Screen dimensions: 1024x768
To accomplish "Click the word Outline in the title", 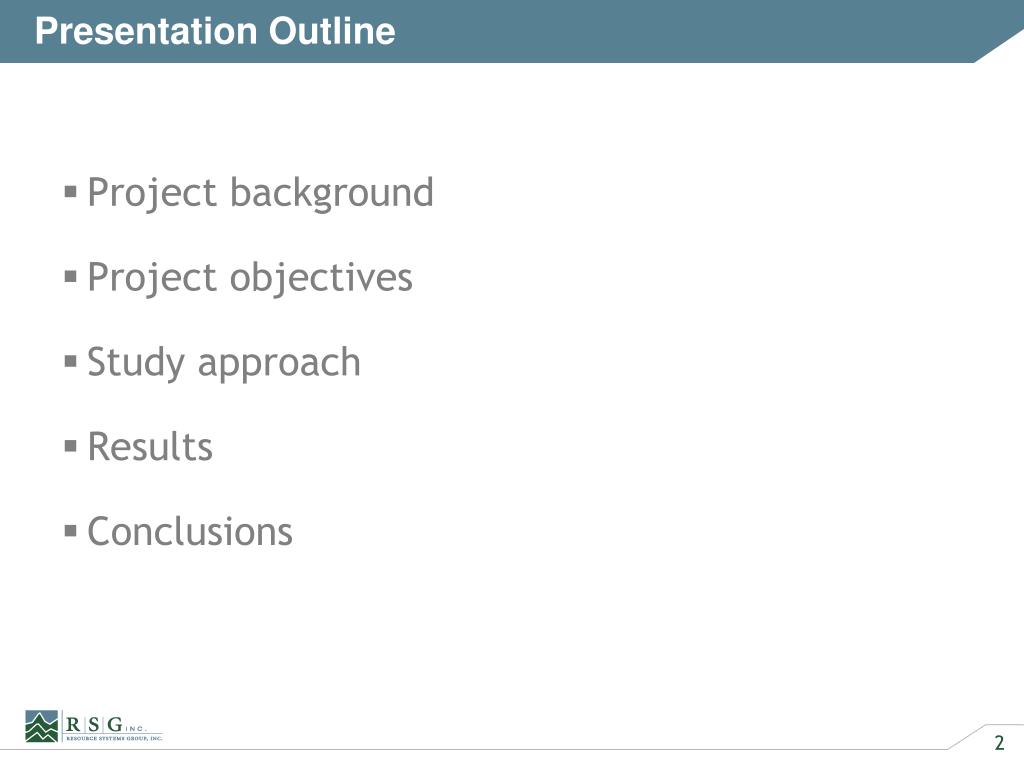I will [332, 31].
